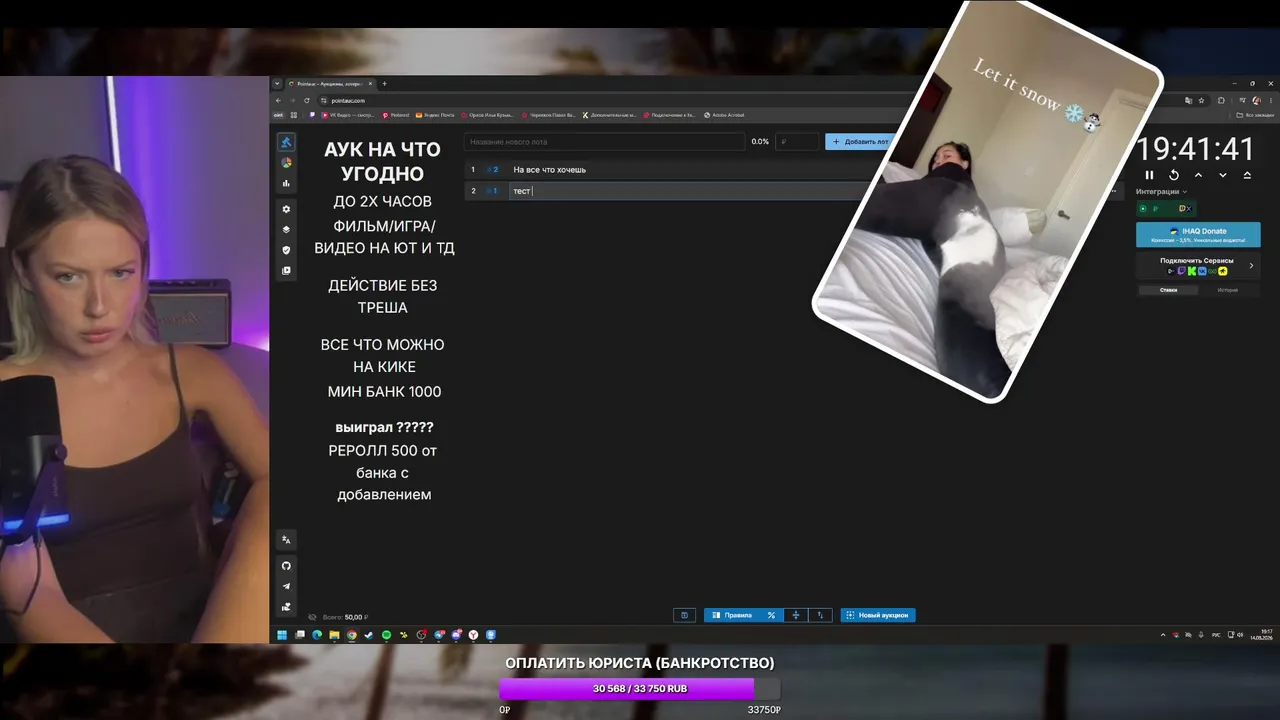1280x720 pixels.
Task: Open the wheel of fortune sidebar icon
Action: coord(286,163)
